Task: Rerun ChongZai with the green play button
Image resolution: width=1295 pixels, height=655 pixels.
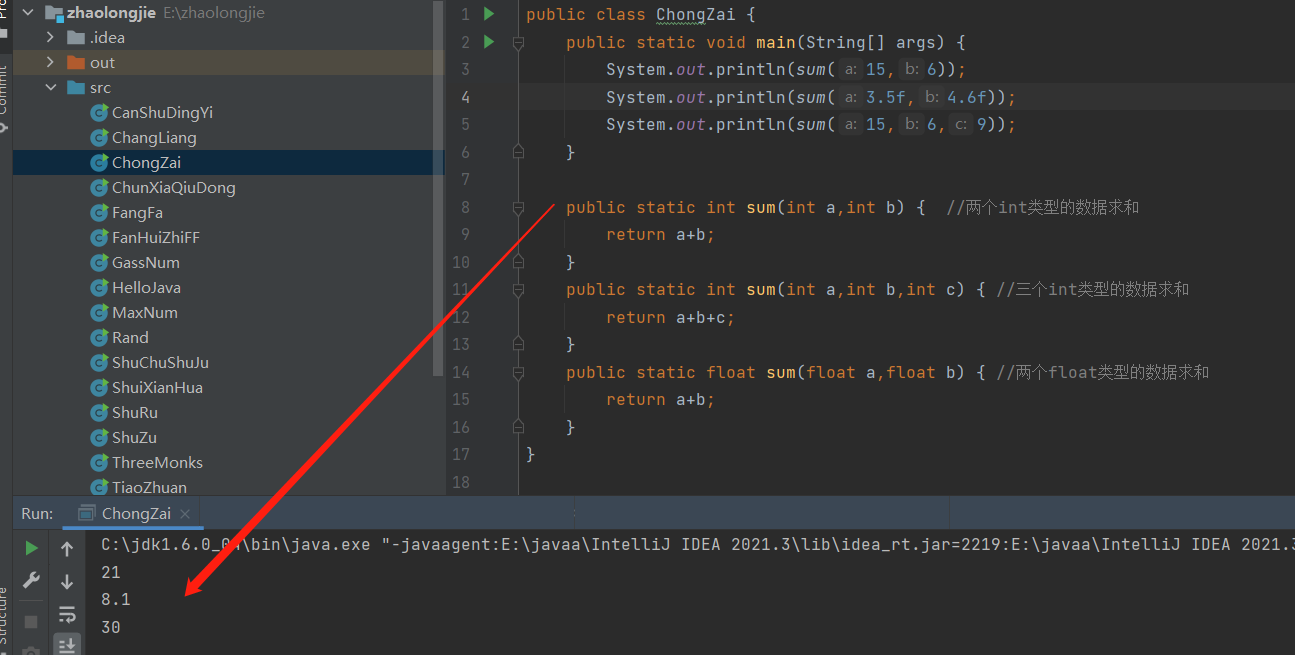Action: tap(32, 548)
